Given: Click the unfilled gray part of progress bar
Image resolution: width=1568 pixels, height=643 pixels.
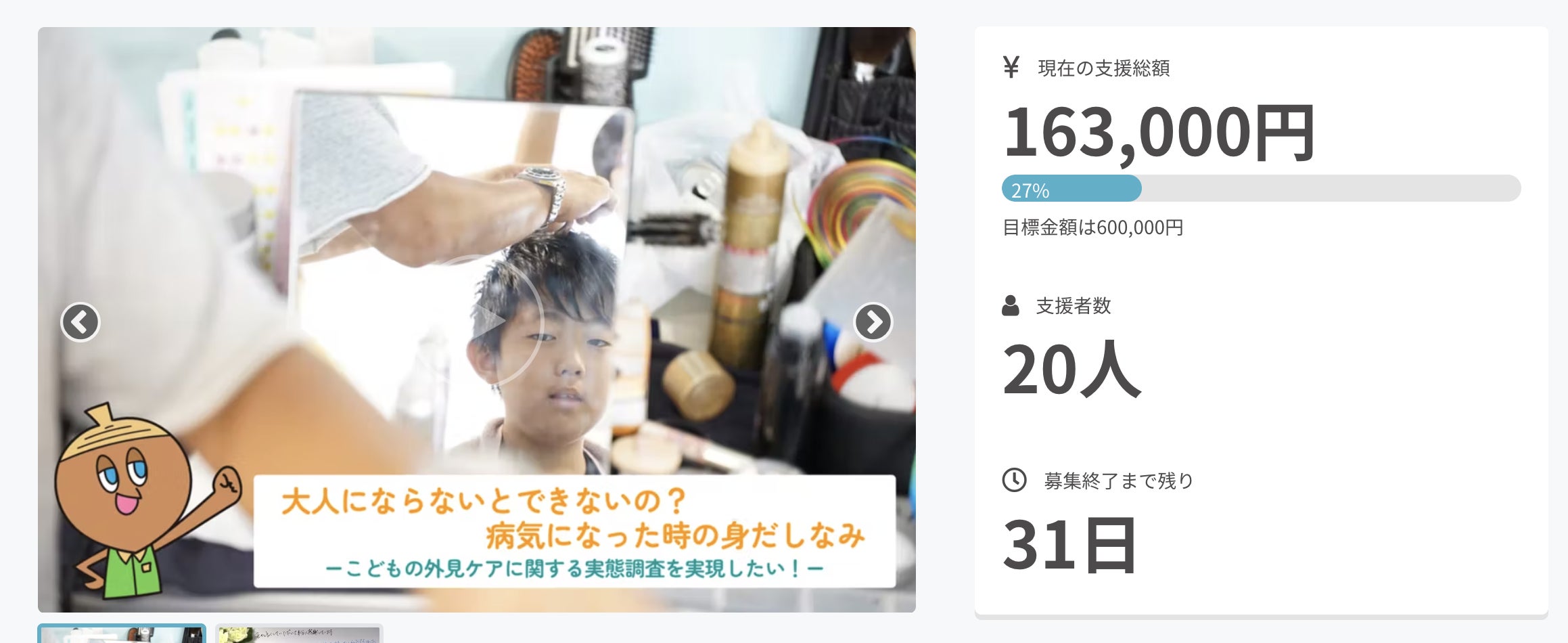Looking at the screenshot, I should [x=1331, y=188].
